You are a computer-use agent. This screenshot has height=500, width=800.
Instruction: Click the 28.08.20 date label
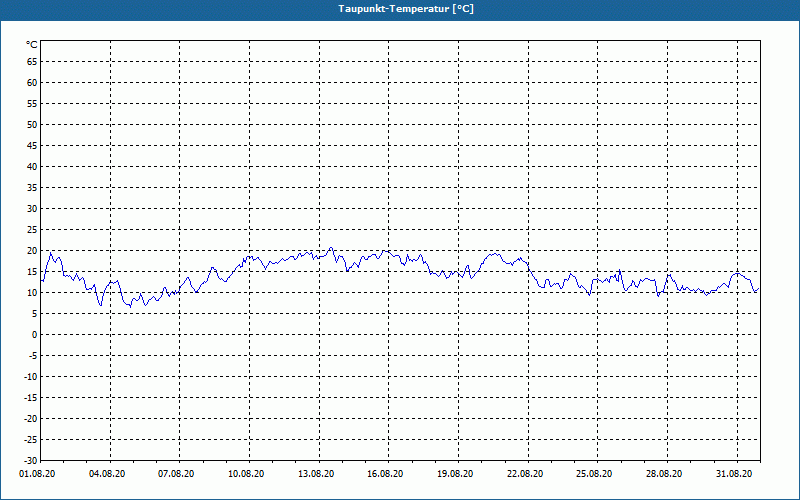pos(664,474)
